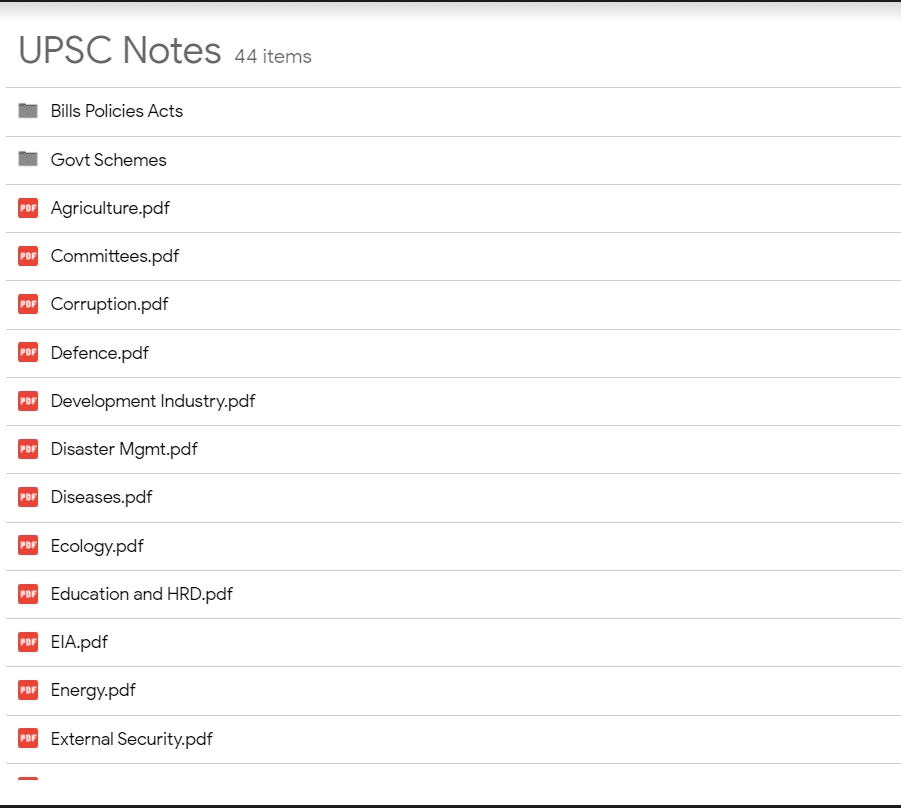
Task: Open Education and HRD.pdf
Action: 142,594
